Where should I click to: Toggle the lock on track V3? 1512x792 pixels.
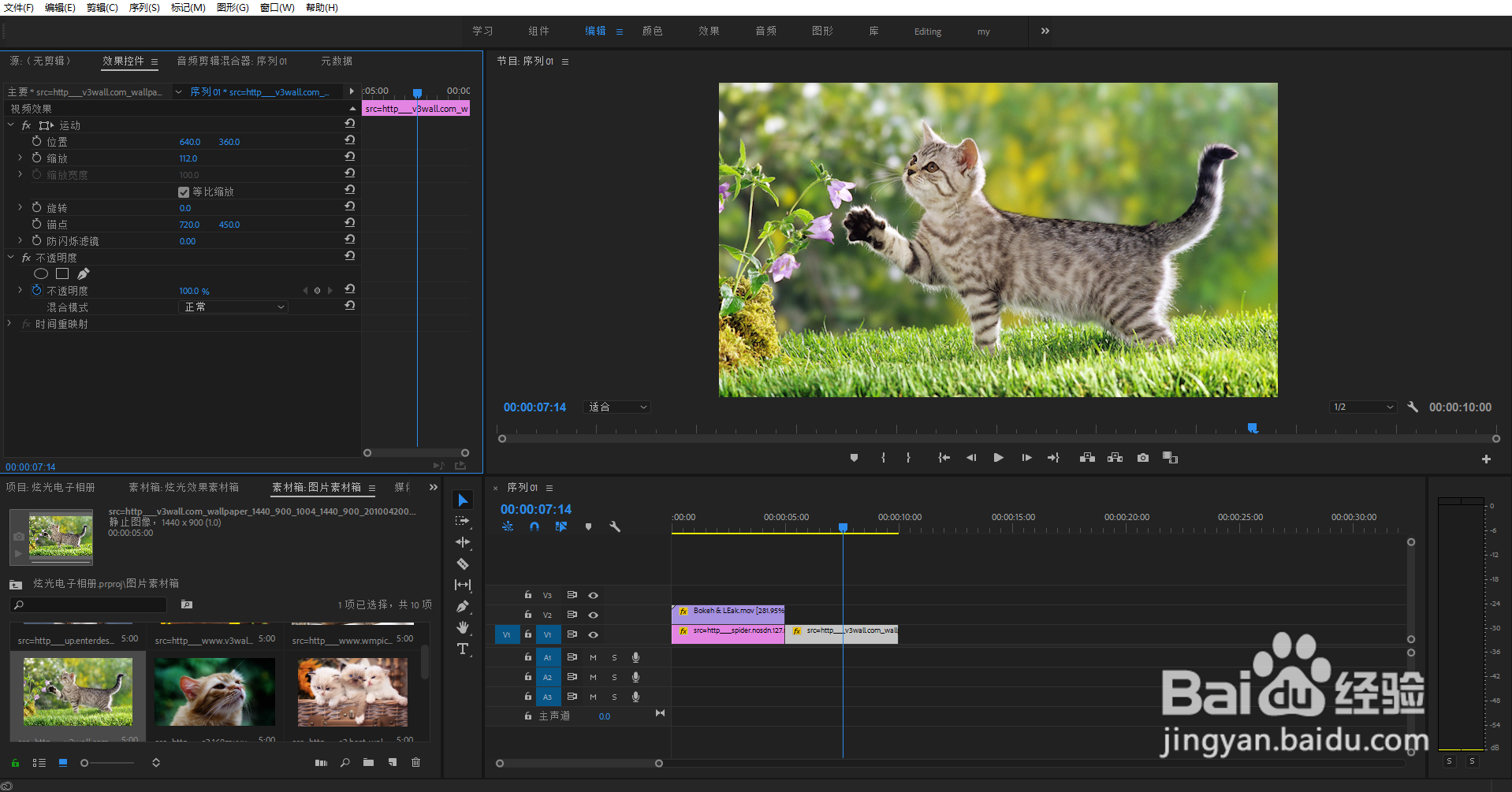click(x=528, y=595)
